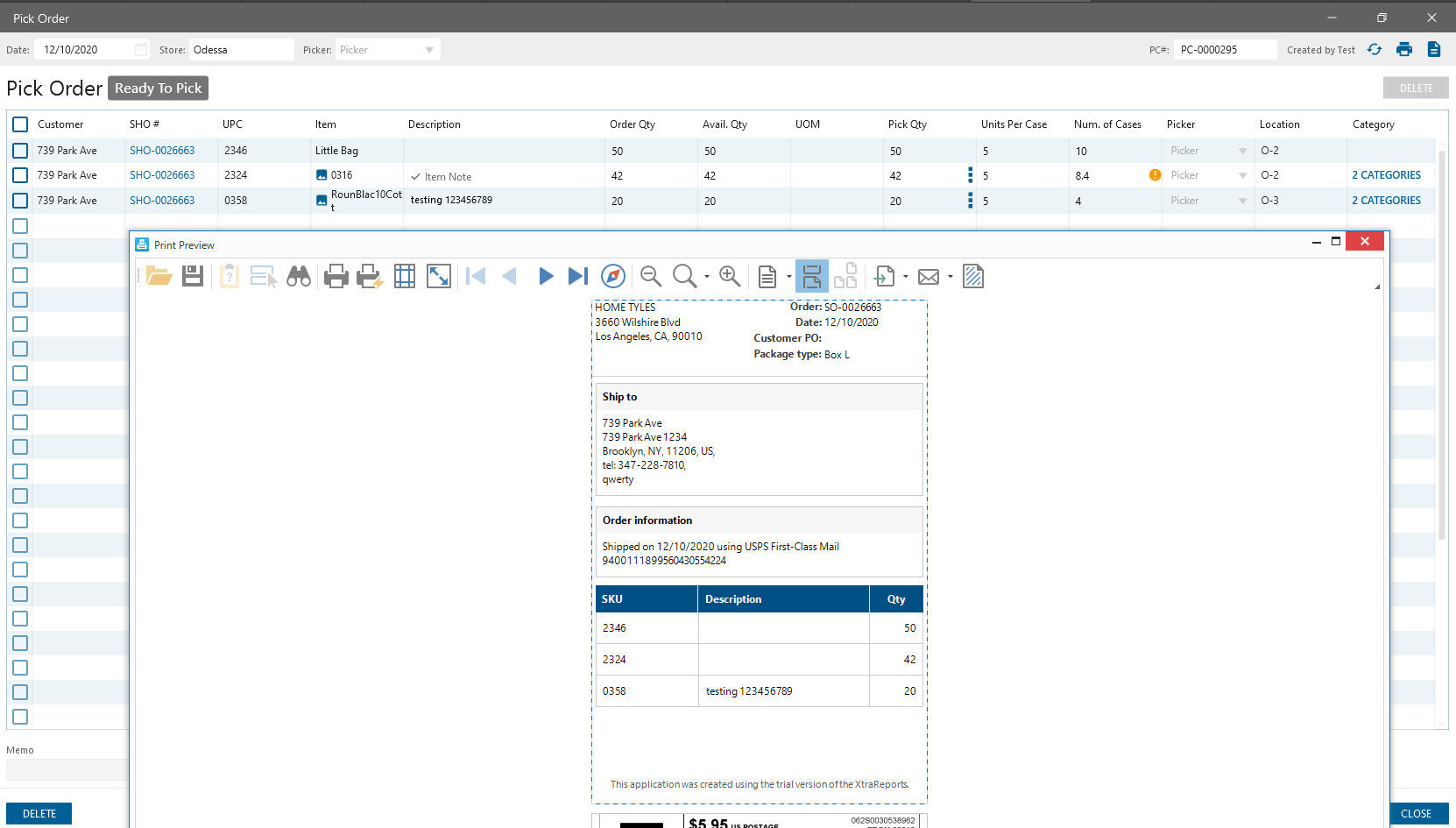Select the checkbox for the Little Bag row
1456x828 pixels.
(20, 151)
